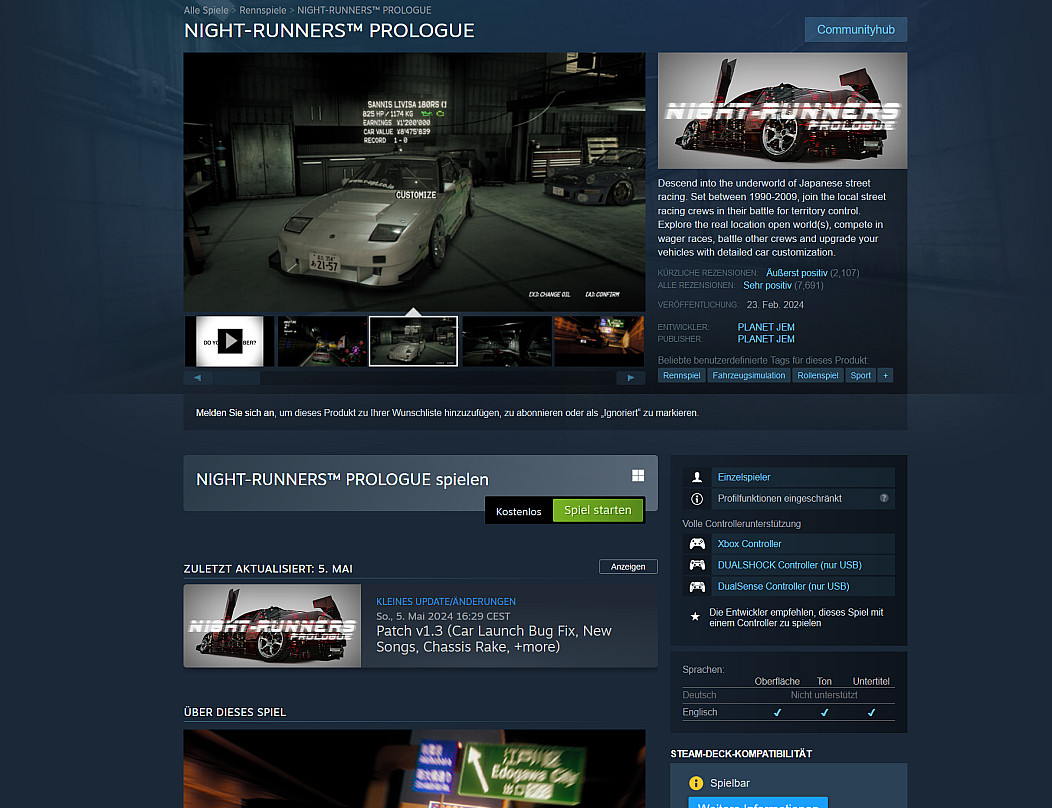Click Englisch Ton checkmark

[x=825, y=713]
